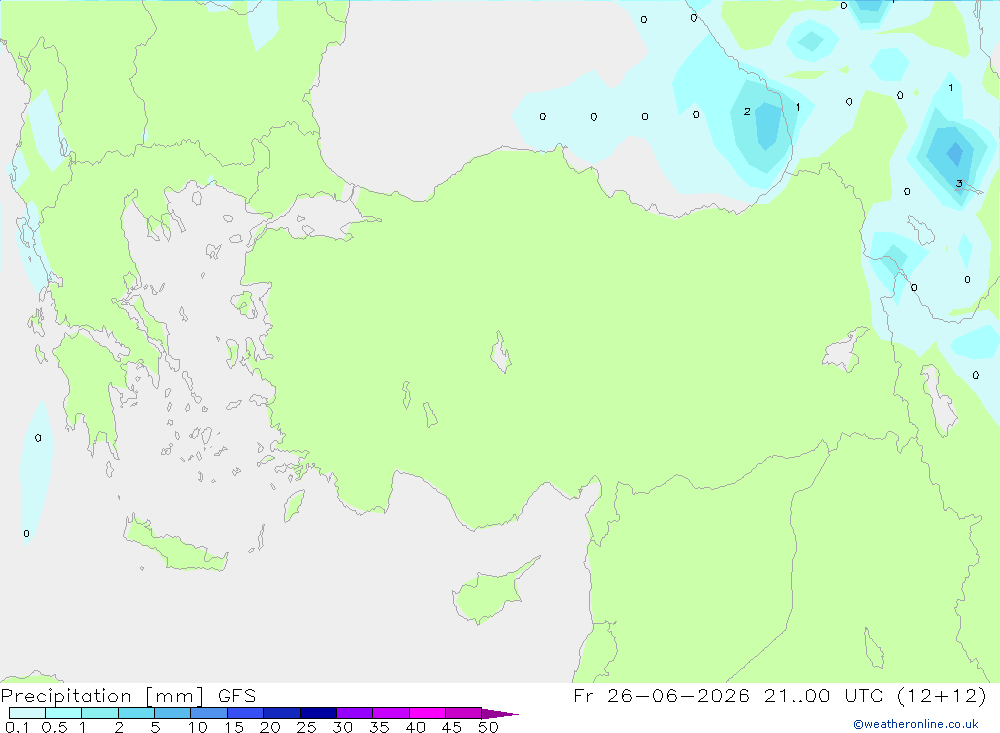Click the '35' legend scale label
Image resolution: width=1000 pixels, height=733 pixels.
[x=379, y=727]
